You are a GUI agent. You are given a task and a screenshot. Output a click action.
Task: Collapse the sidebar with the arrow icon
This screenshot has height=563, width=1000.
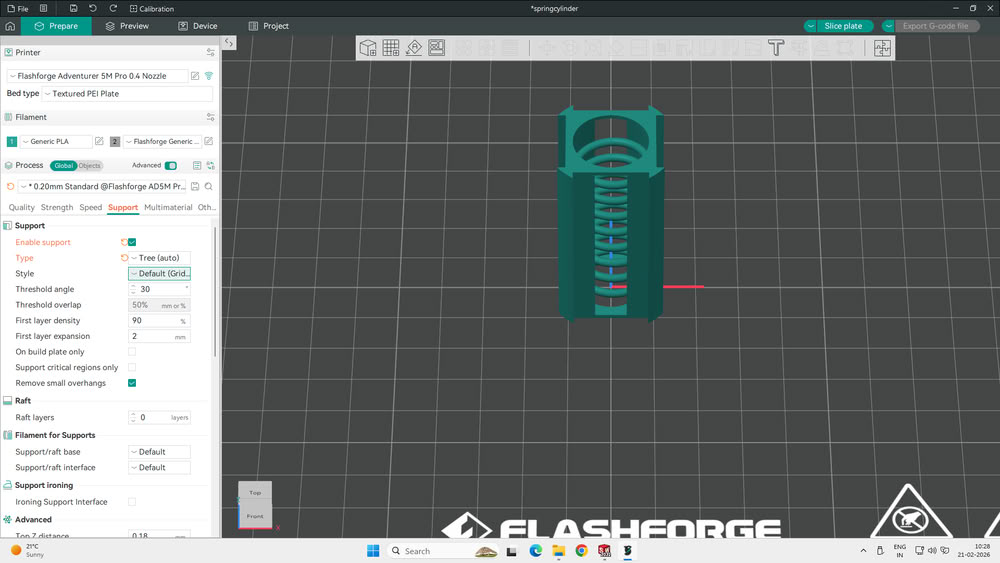(229, 43)
